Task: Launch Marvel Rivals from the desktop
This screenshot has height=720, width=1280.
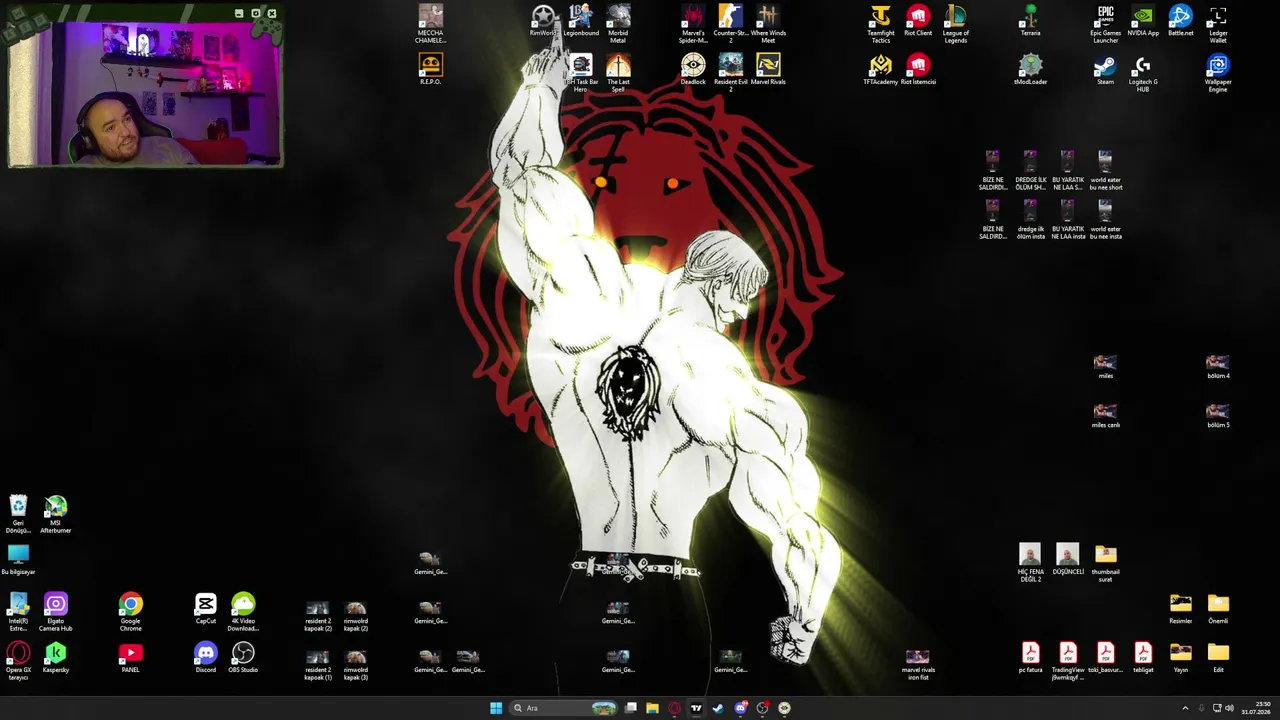Action: point(768,69)
